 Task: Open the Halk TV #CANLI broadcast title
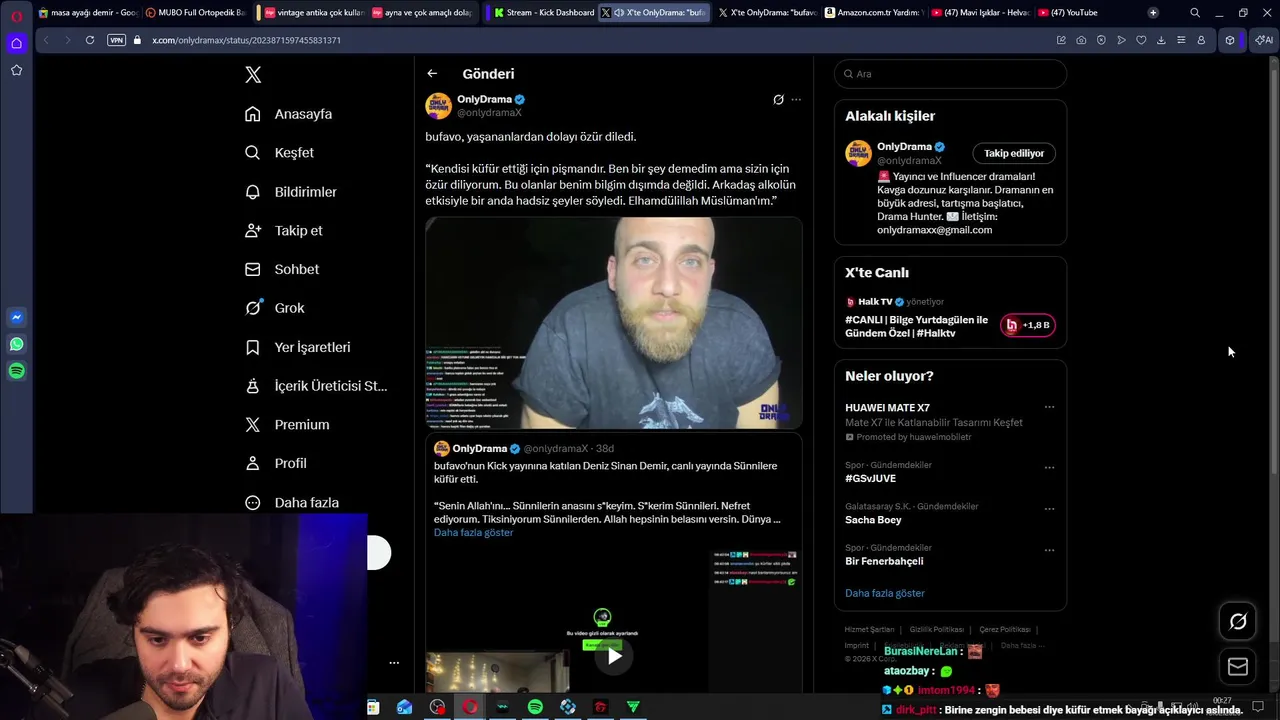[916, 327]
